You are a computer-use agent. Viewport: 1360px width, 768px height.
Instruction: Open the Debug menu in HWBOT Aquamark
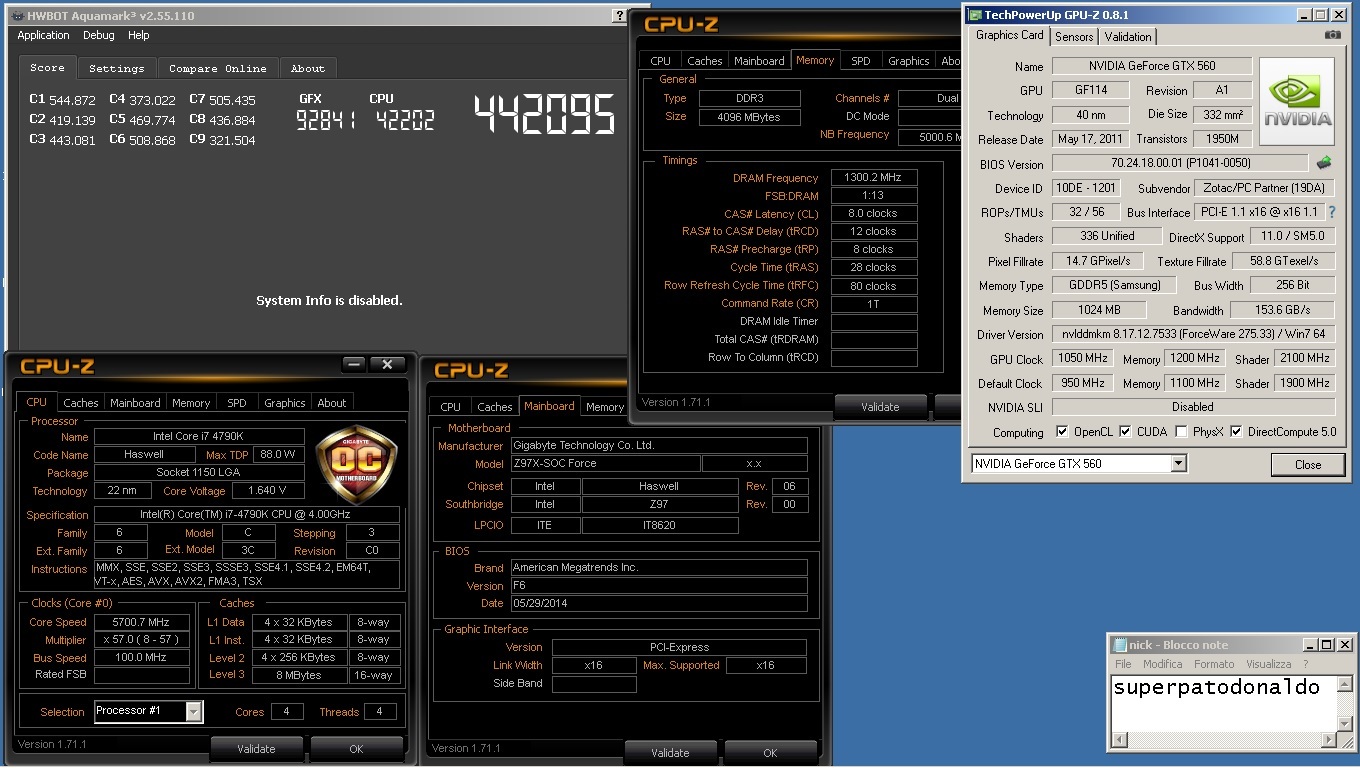pos(99,35)
